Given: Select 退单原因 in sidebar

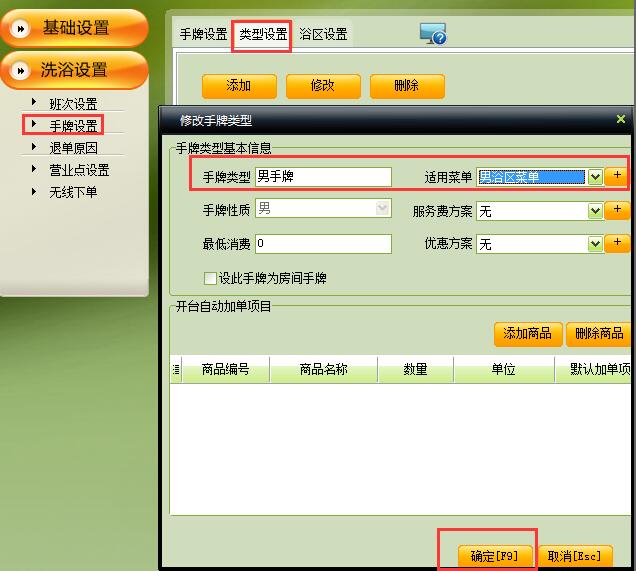Looking at the screenshot, I should [x=73, y=148].
